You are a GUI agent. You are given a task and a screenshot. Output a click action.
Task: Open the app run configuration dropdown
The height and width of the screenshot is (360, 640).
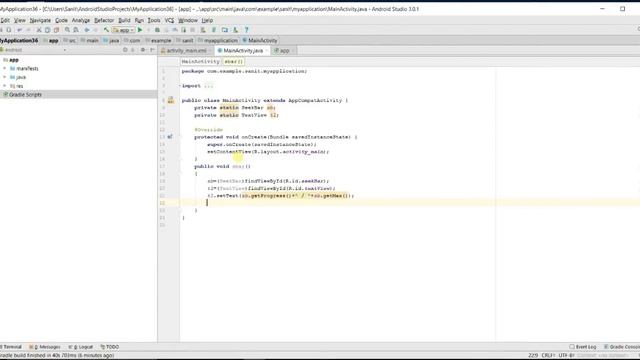[123, 30]
